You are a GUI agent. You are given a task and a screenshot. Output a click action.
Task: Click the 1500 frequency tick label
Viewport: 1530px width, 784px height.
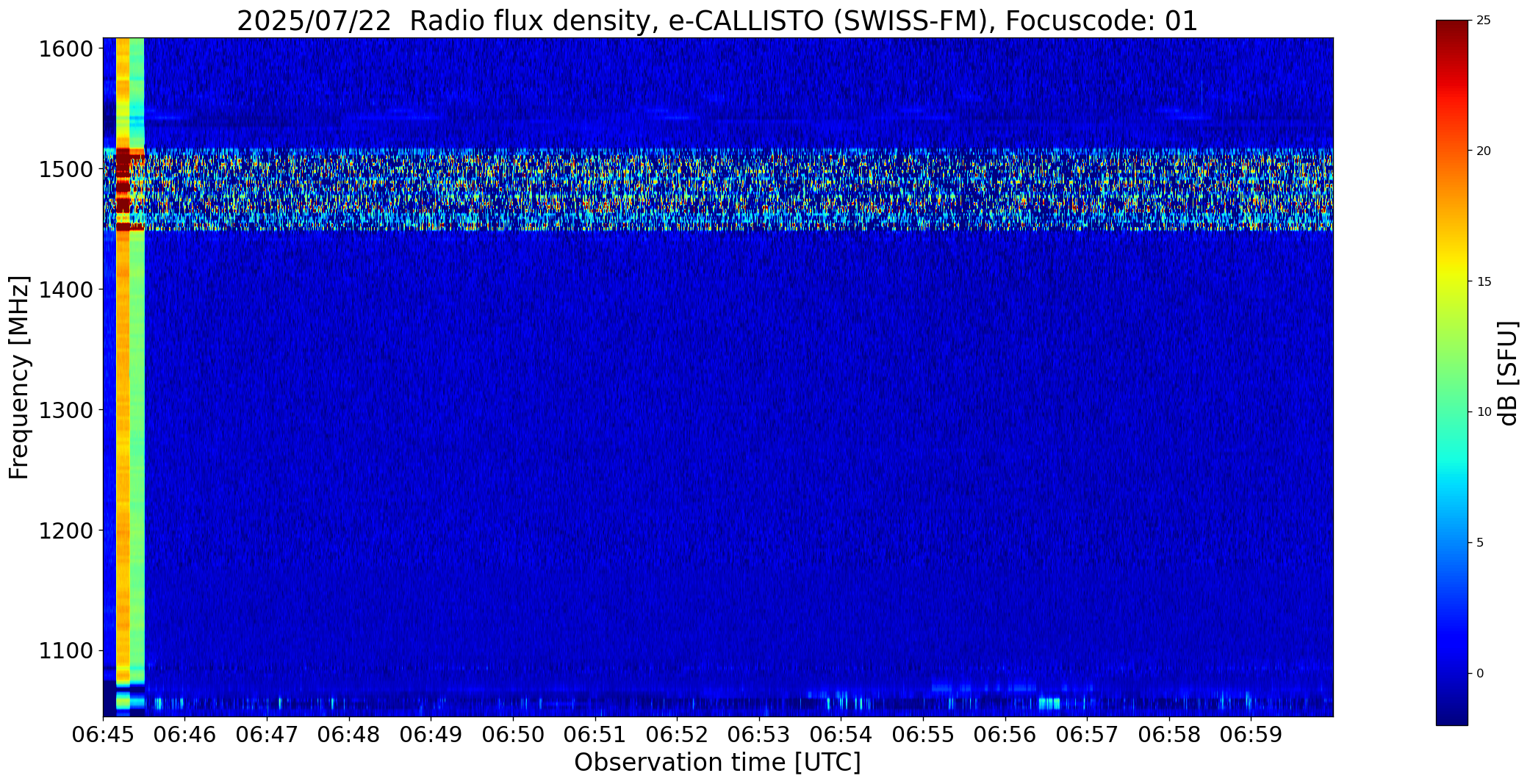(x=66, y=170)
